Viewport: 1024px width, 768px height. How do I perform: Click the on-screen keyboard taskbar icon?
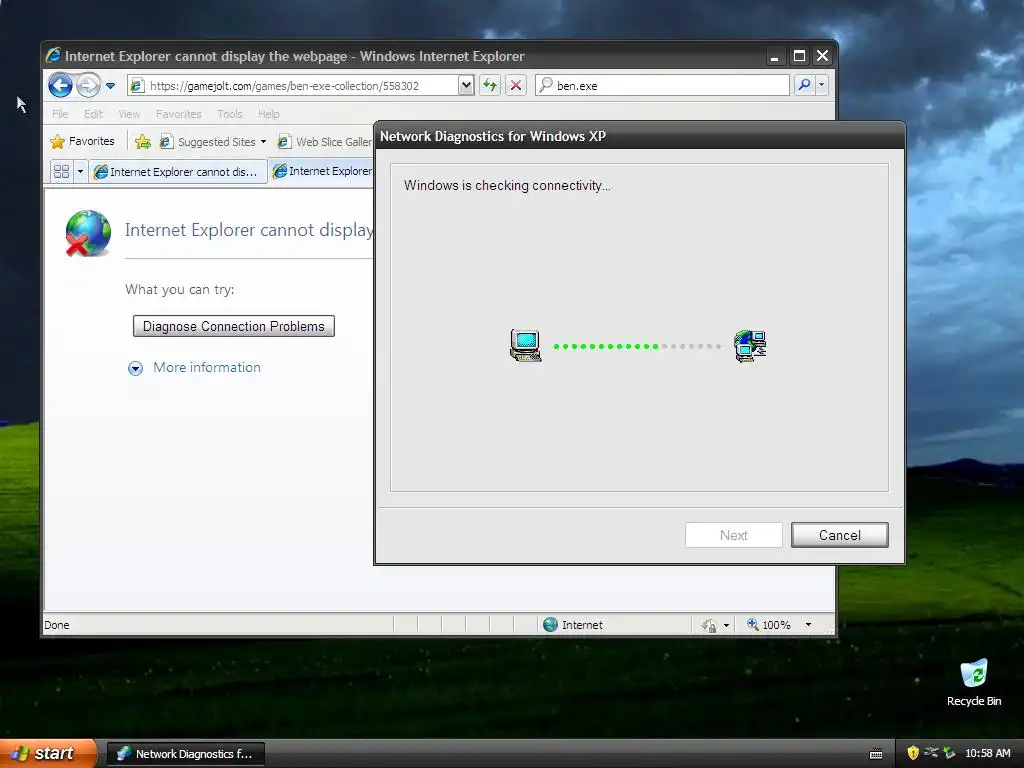point(876,754)
